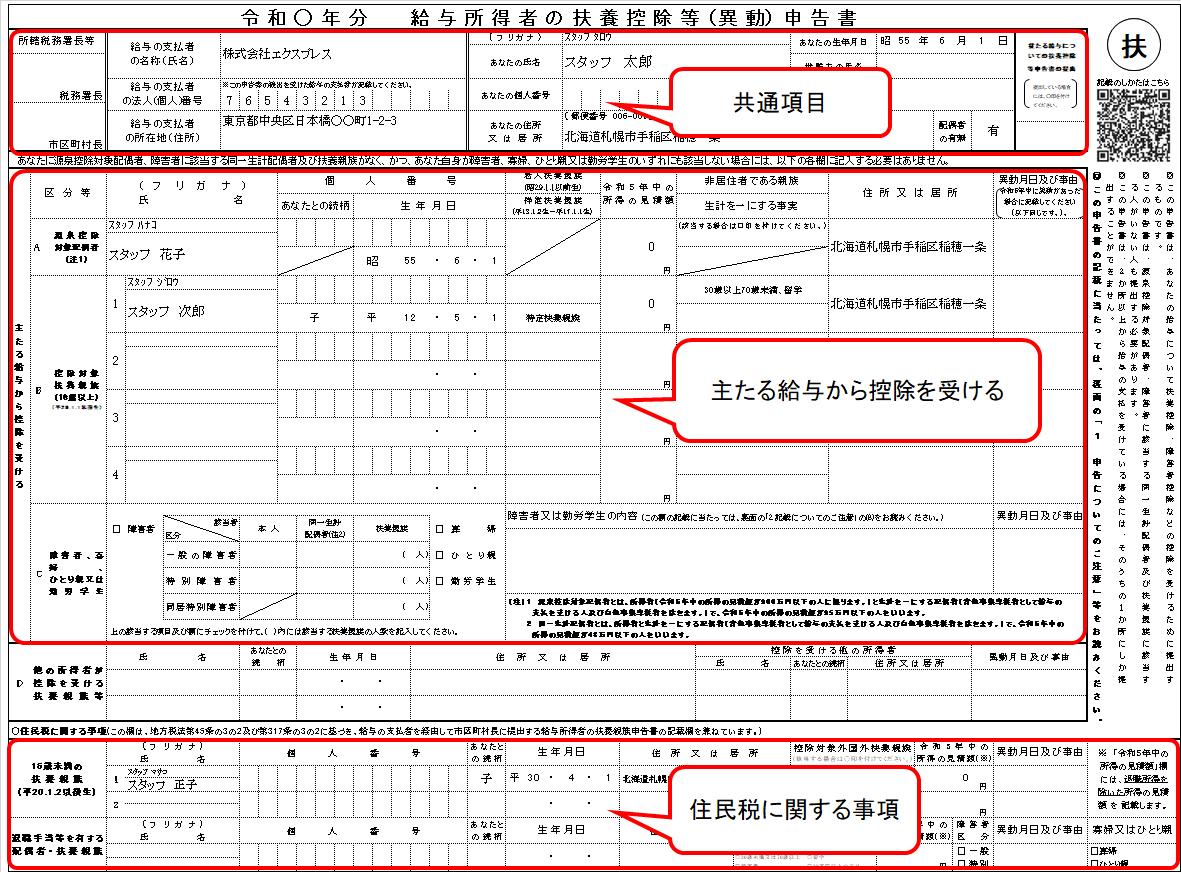
Task: Click the 一般の障害者 row label
Action: click(201, 556)
